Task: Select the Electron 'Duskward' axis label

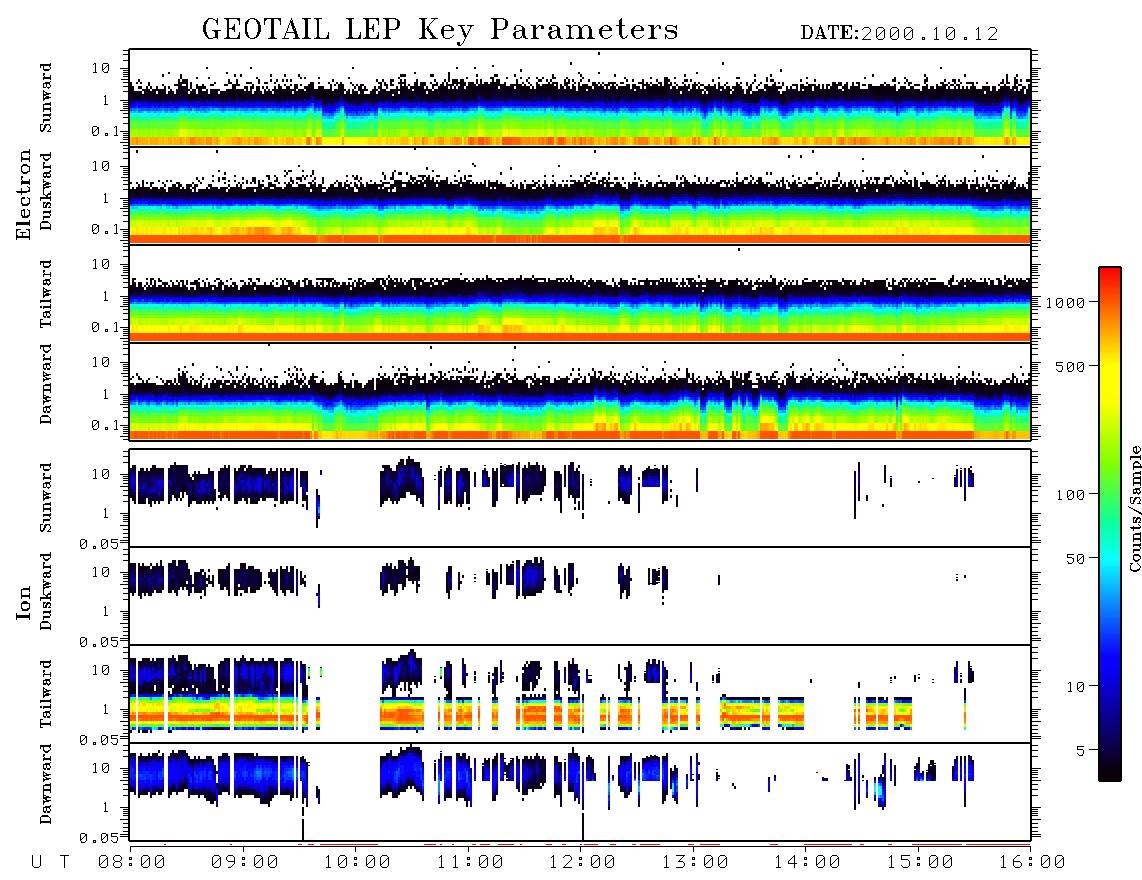Action: click(x=46, y=191)
